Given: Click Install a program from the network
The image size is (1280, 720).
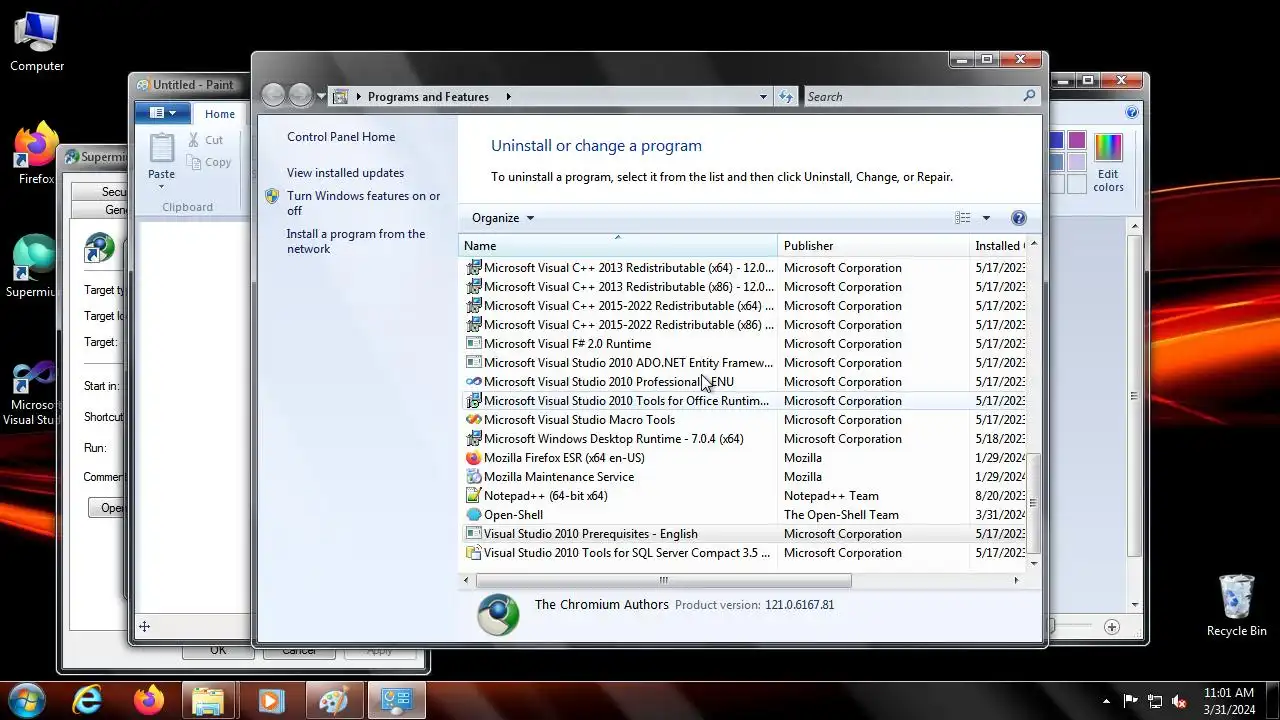Looking at the screenshot, I should pyautogui.click(x=356, y=241).
